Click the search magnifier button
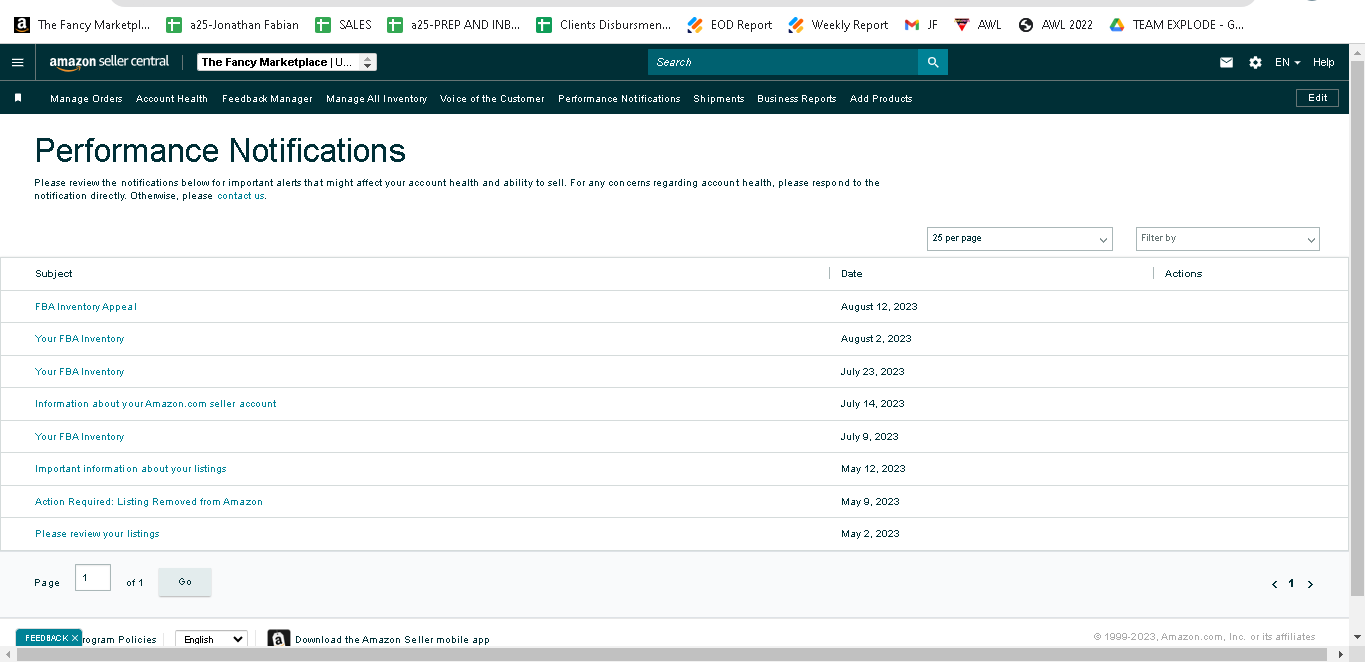 [x=932, y=62]
